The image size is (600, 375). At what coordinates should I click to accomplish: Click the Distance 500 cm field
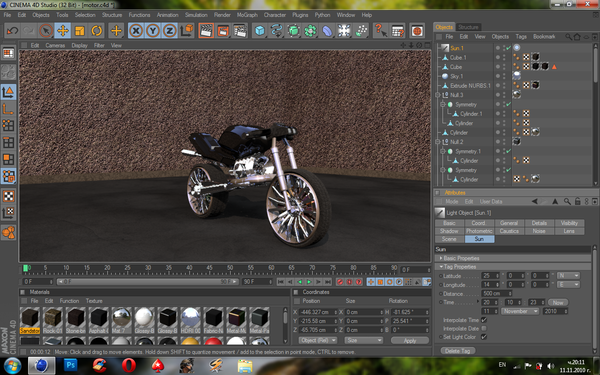[496, 293]
